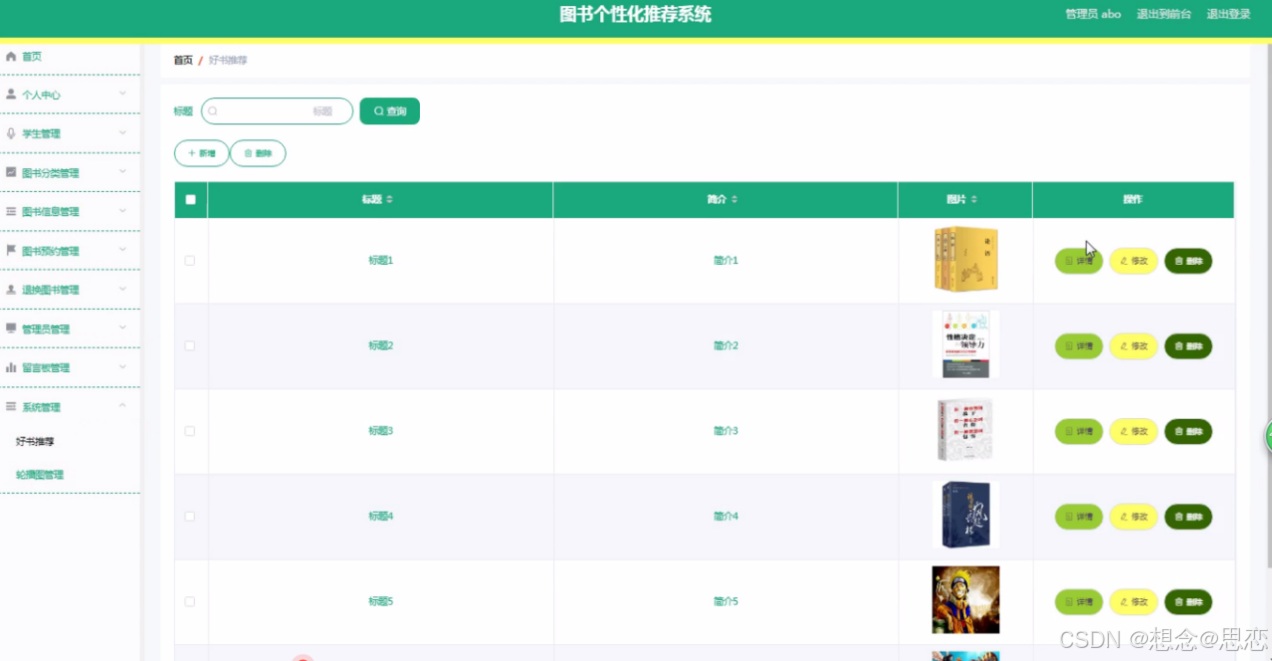Tick the checkbox for row 标题2
The image size is (1272, 661).
click(x=190, y=346)
